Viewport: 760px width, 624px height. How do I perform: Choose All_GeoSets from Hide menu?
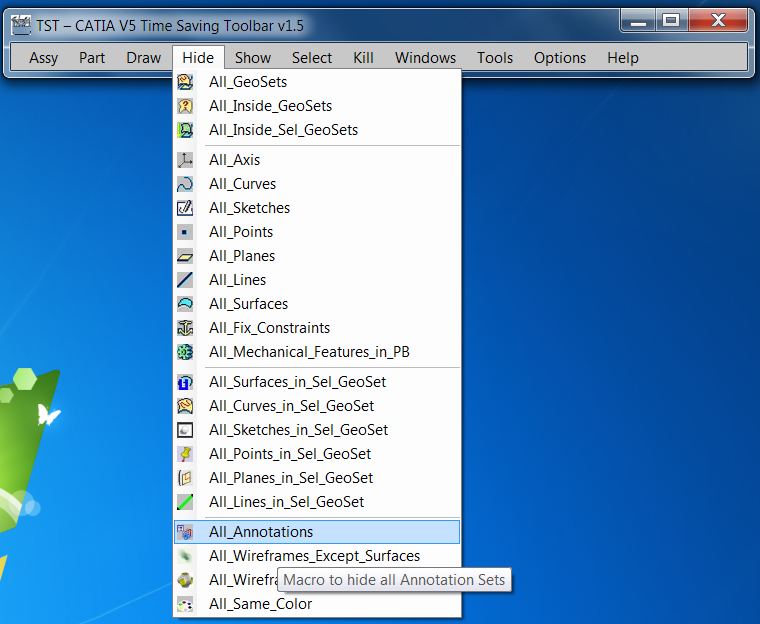point(317,82)
